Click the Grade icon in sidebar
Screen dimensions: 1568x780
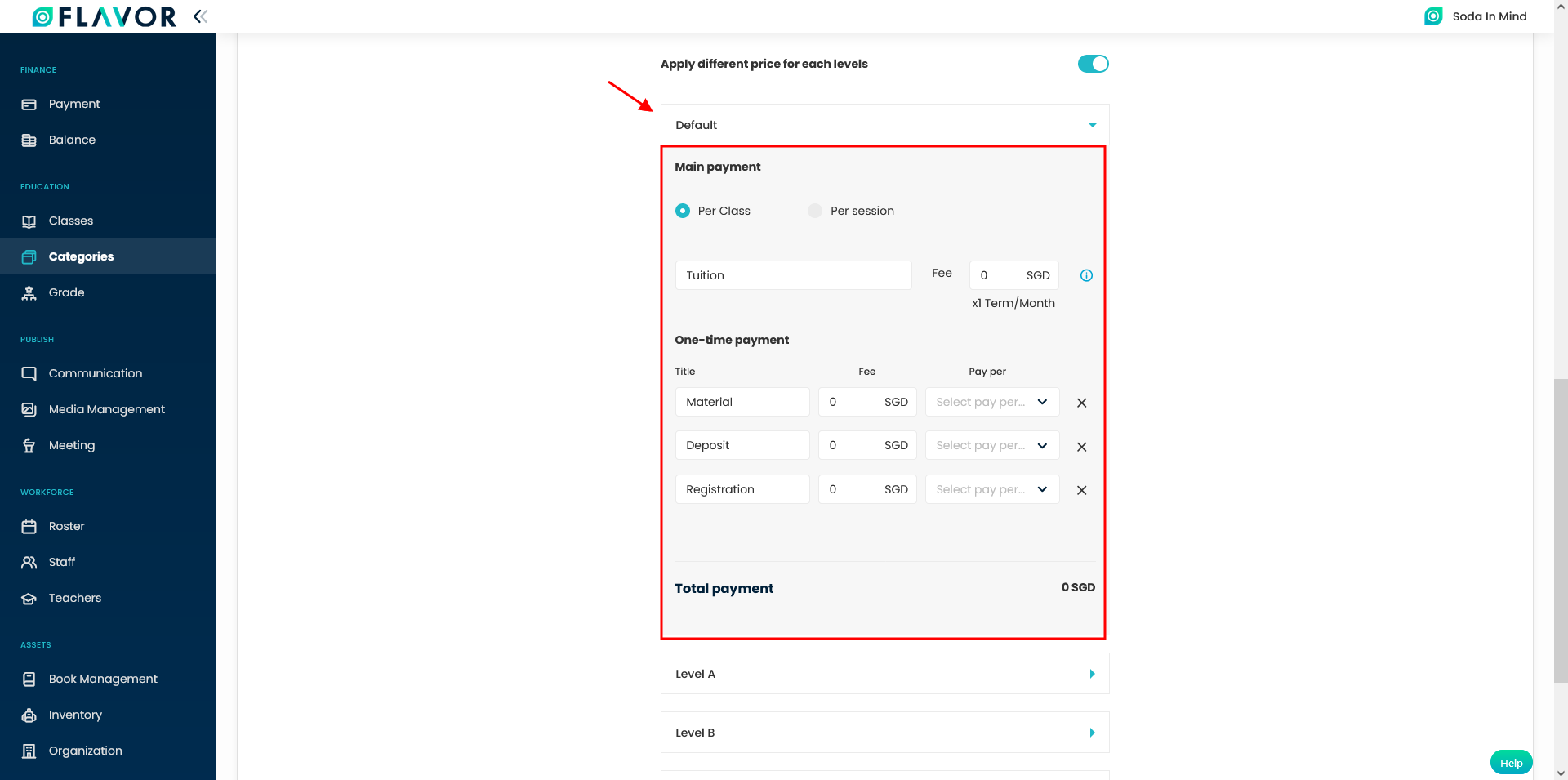29,293
